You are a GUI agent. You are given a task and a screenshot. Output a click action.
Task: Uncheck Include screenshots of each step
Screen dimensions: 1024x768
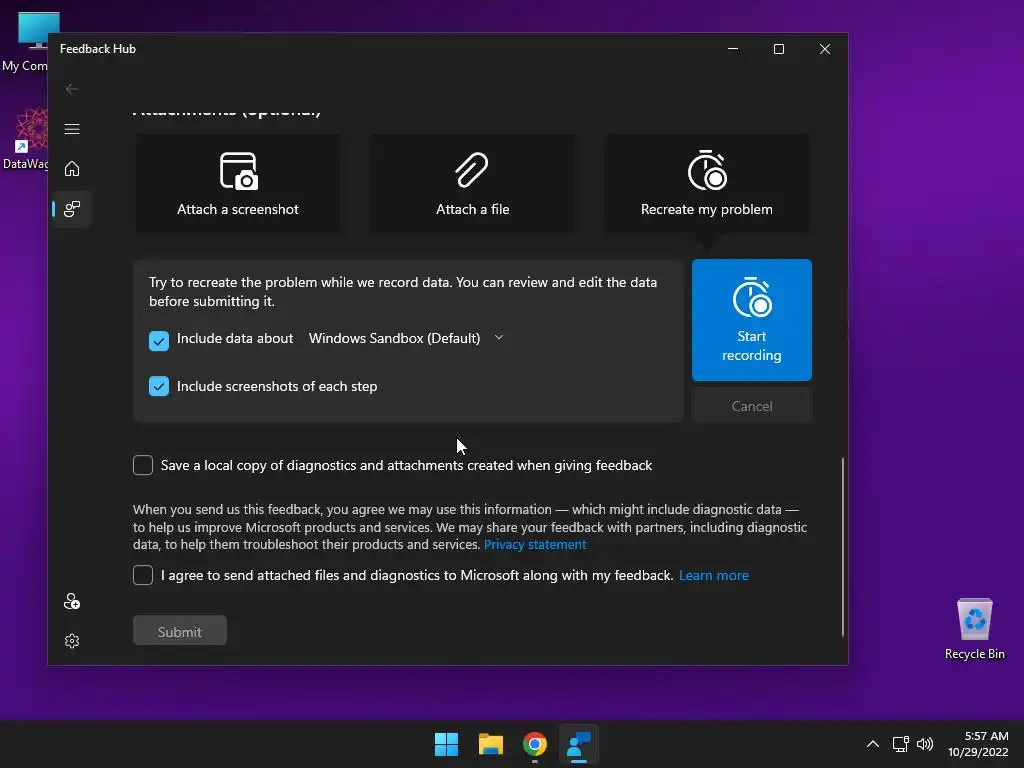click(159, 386)
